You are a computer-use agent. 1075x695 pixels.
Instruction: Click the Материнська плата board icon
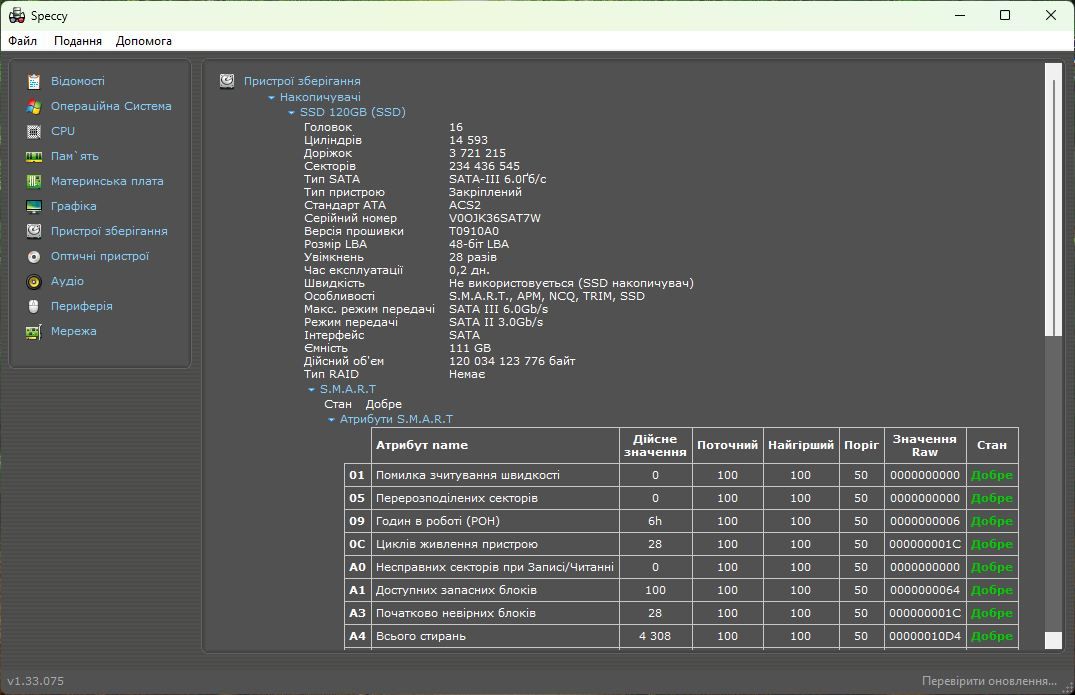click(x=34, y=182)
